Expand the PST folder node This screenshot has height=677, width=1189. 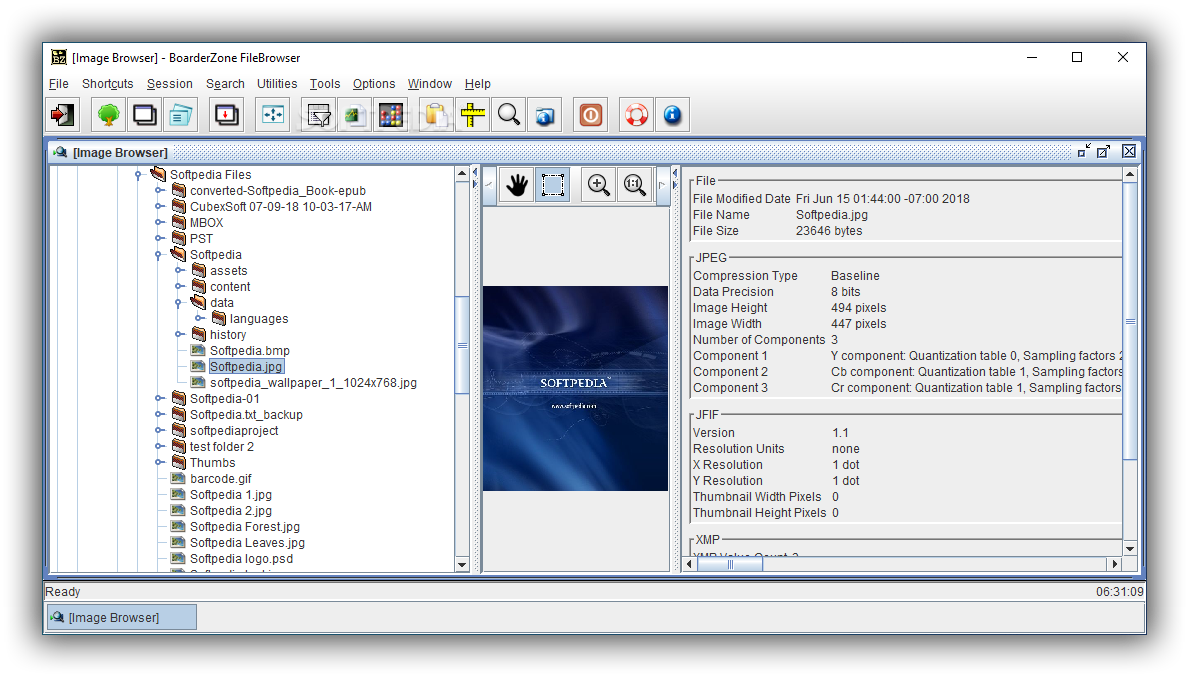(x=158, y=239)
